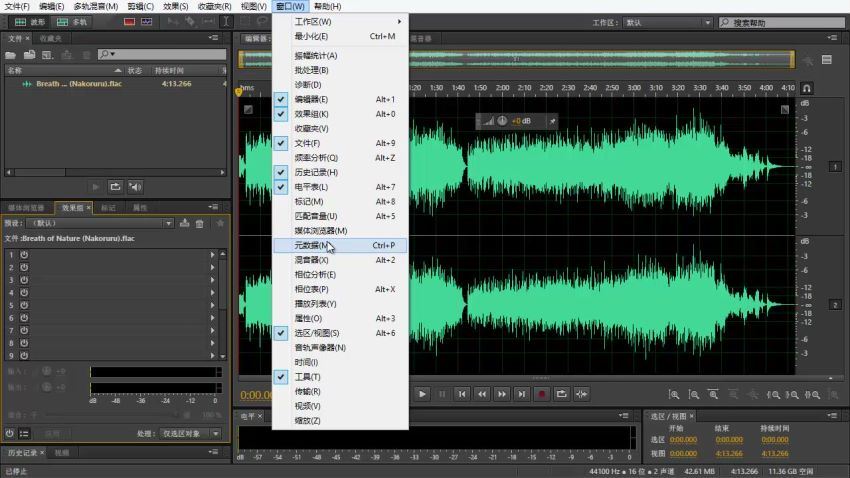
Task: Select Breath ... (Nakoruru).flac file row
Action: (115, 84)
